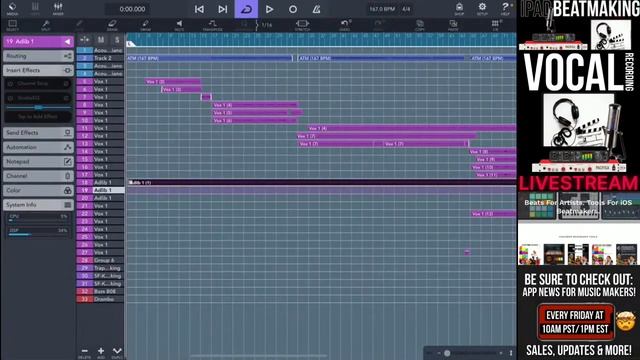
Task: Open the track Color section
Action: pos(38,190)
